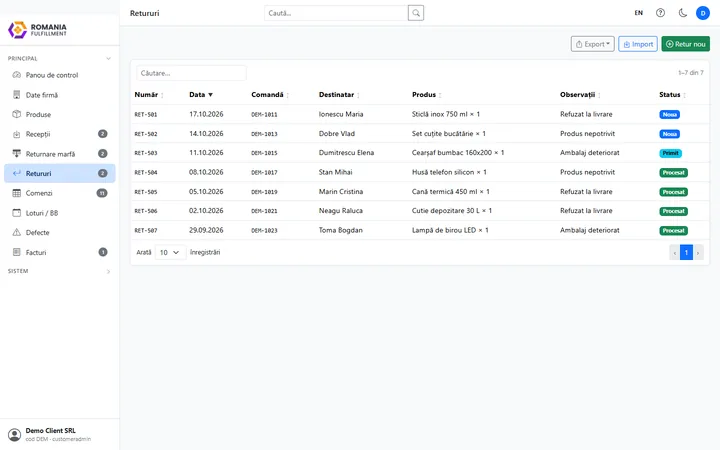Screen dimensions: 720x450
Task: Click the Retururi return-arrow icon
Action: click(17, 173)
